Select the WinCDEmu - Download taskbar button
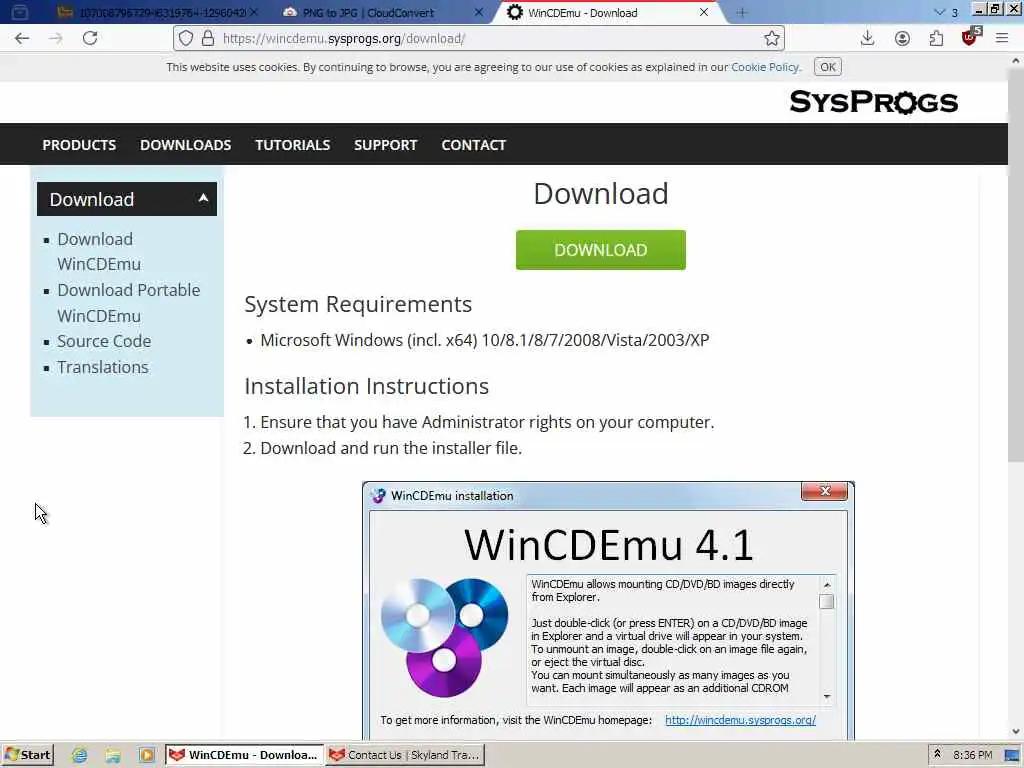The image size is (1024, 768). click(244, 755)
